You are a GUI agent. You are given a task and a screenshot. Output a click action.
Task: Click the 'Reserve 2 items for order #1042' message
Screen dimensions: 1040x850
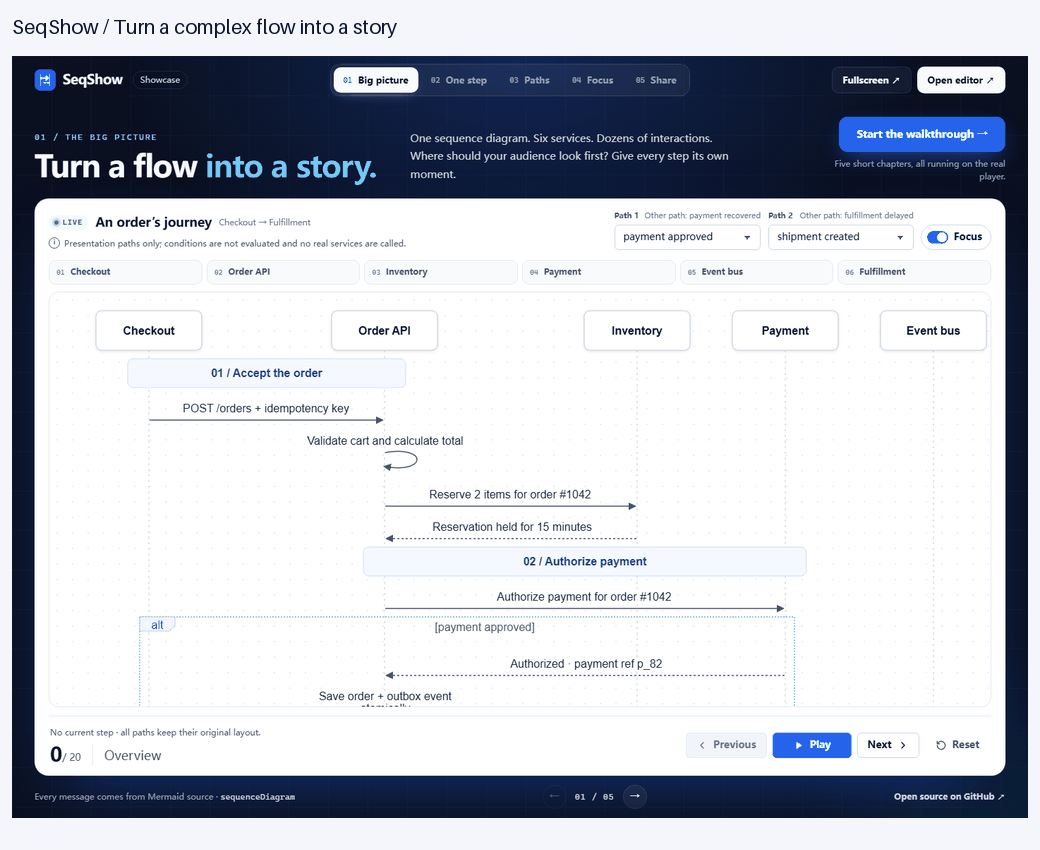click(510, 495)
